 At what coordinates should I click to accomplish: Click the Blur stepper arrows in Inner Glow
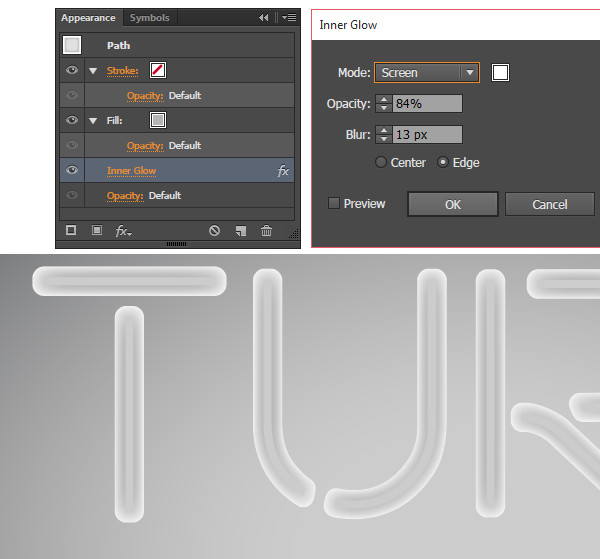[x=384, y=134]
